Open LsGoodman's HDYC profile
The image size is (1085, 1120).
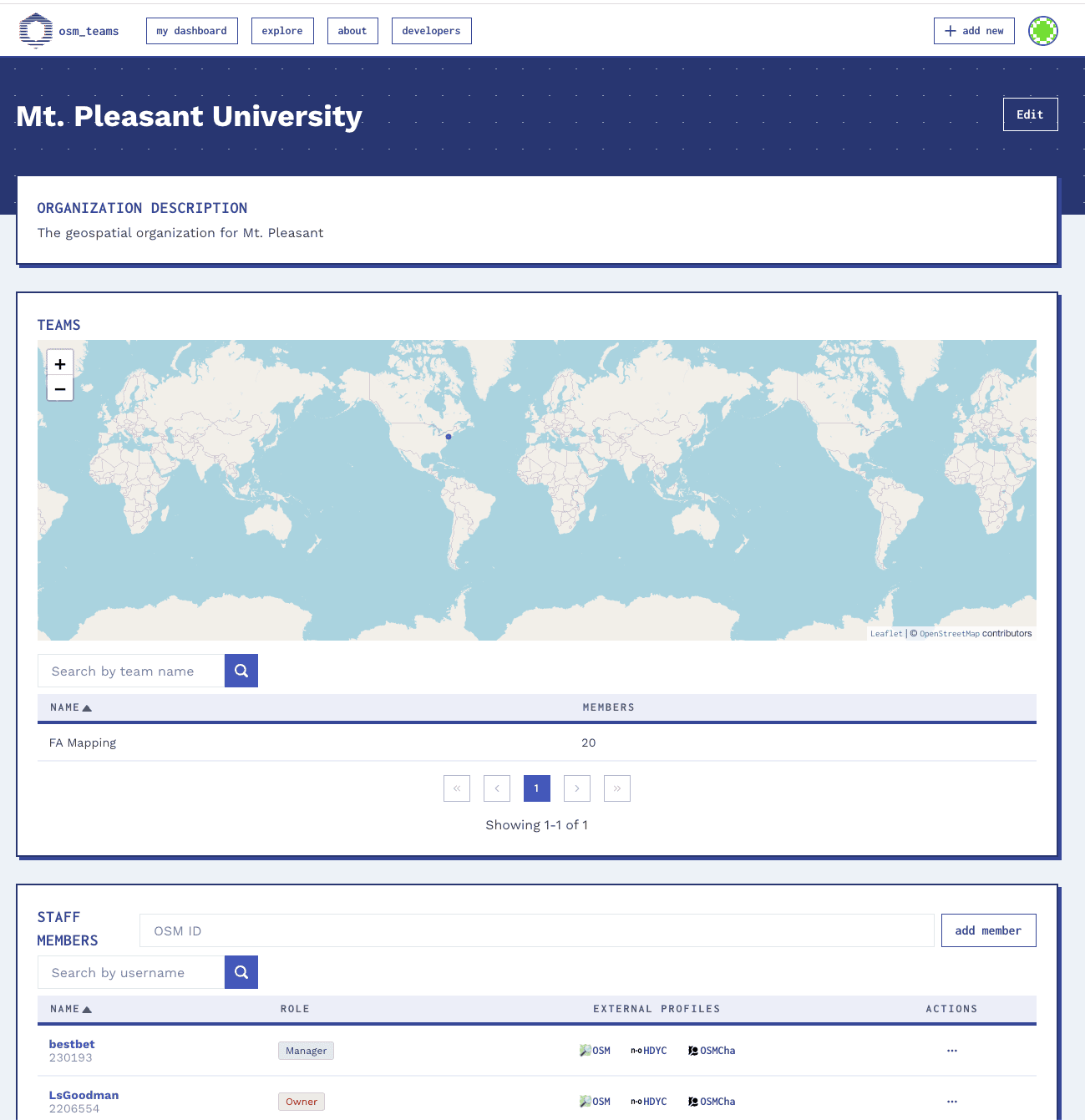649,1101
